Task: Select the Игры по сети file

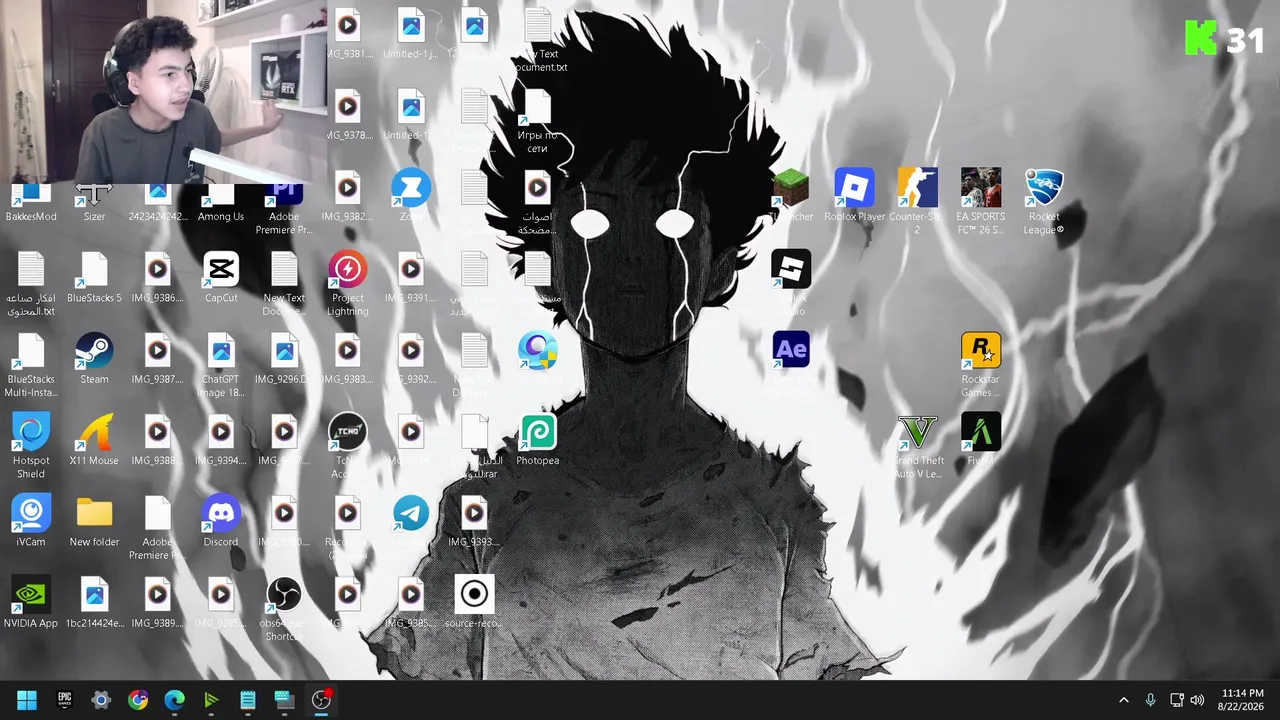Action: click(x=537, y=122)
